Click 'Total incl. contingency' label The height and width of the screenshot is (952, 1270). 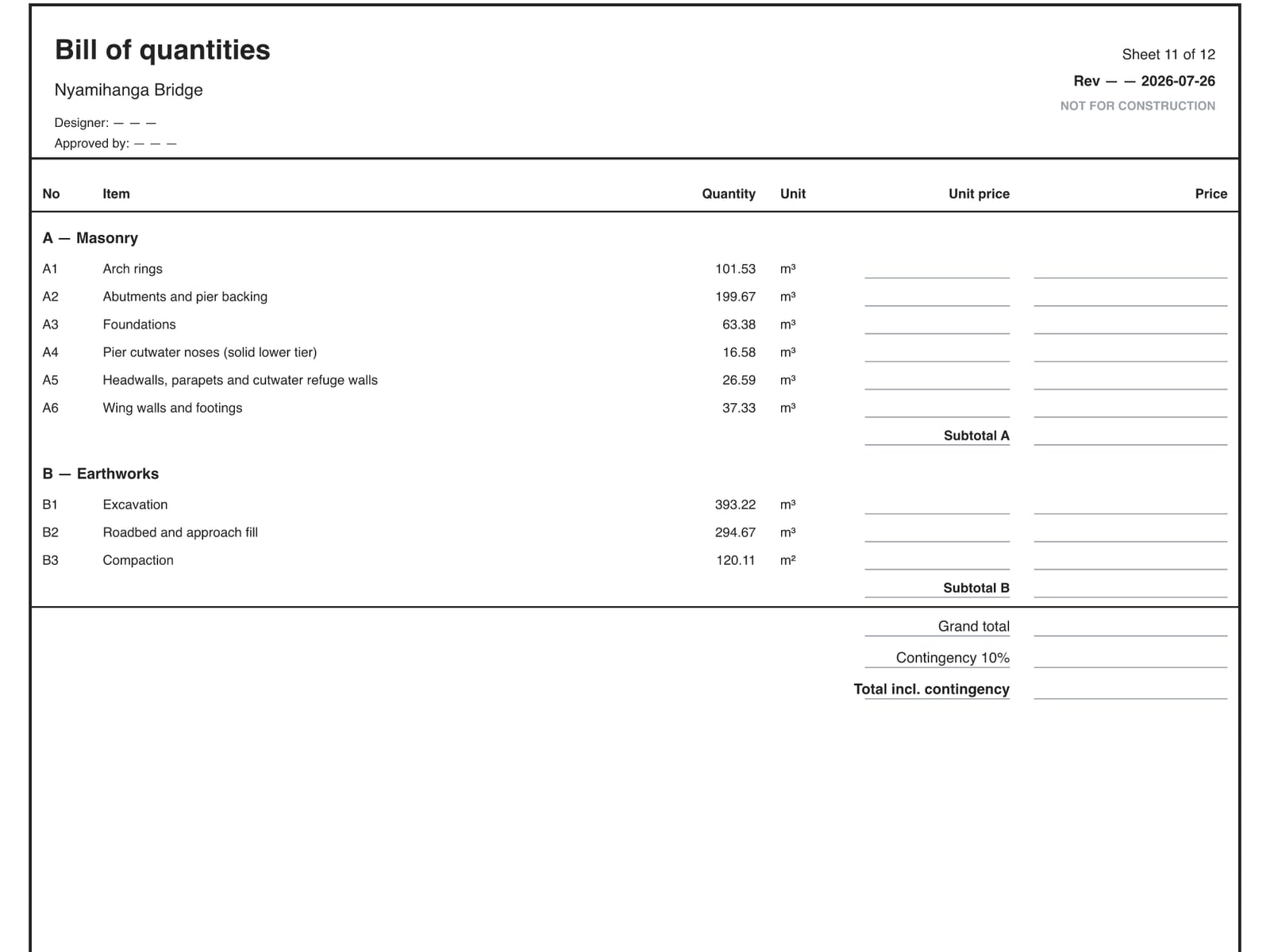(x=932, y=689)
